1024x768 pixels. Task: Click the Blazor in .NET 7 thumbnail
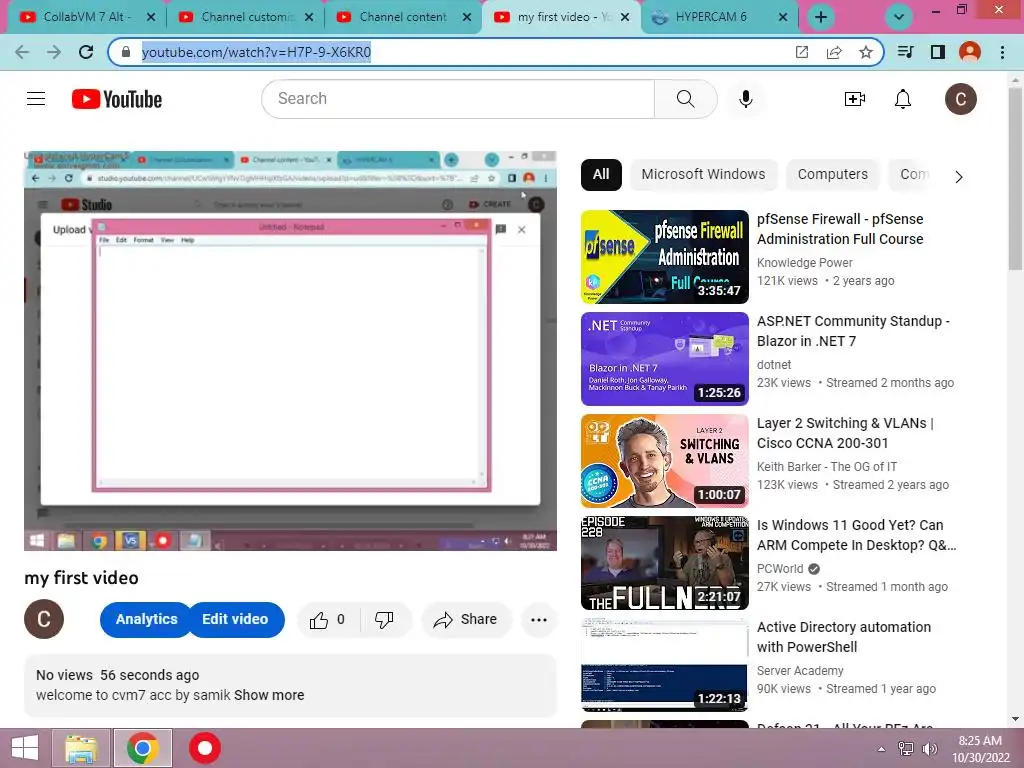click(665, 359)
